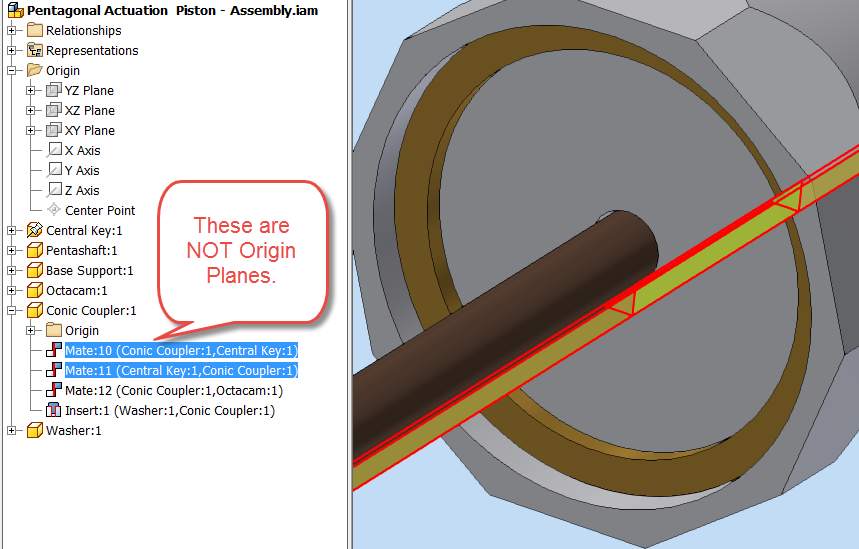Expand the Washer:1 component
Screen dimensions: 859x549
[12, 431]
